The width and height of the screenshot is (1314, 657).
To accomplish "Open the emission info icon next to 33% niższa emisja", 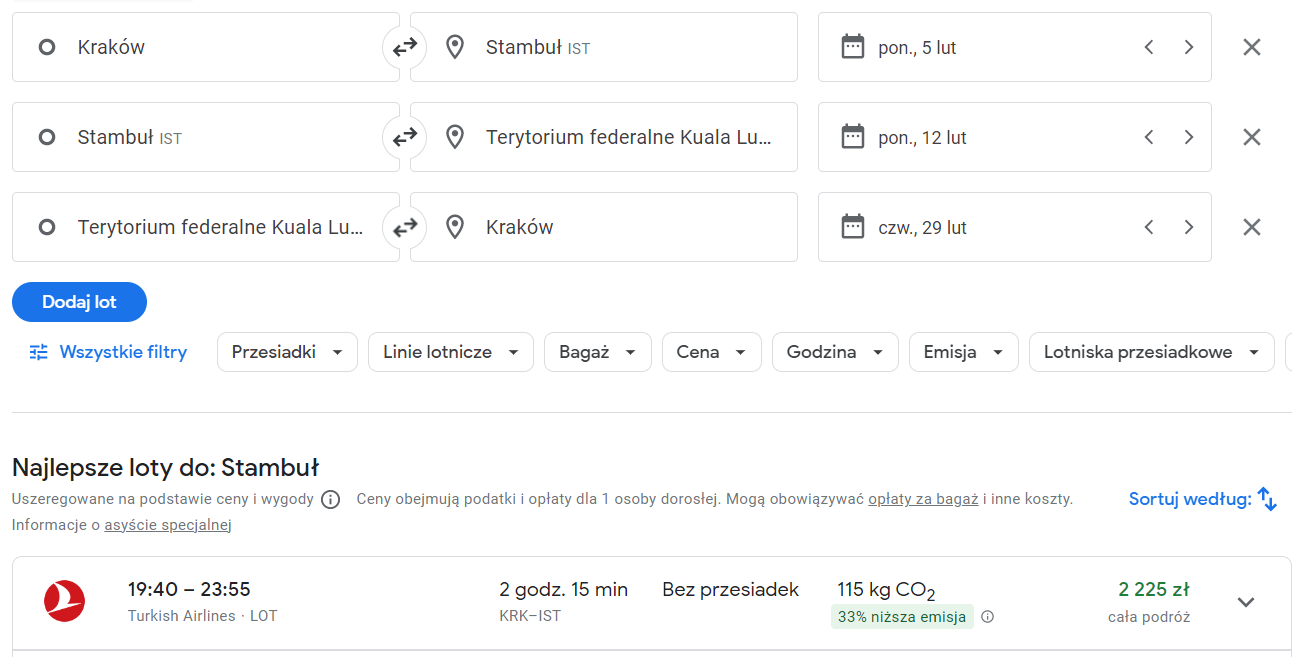I will [x=988, y=617].
